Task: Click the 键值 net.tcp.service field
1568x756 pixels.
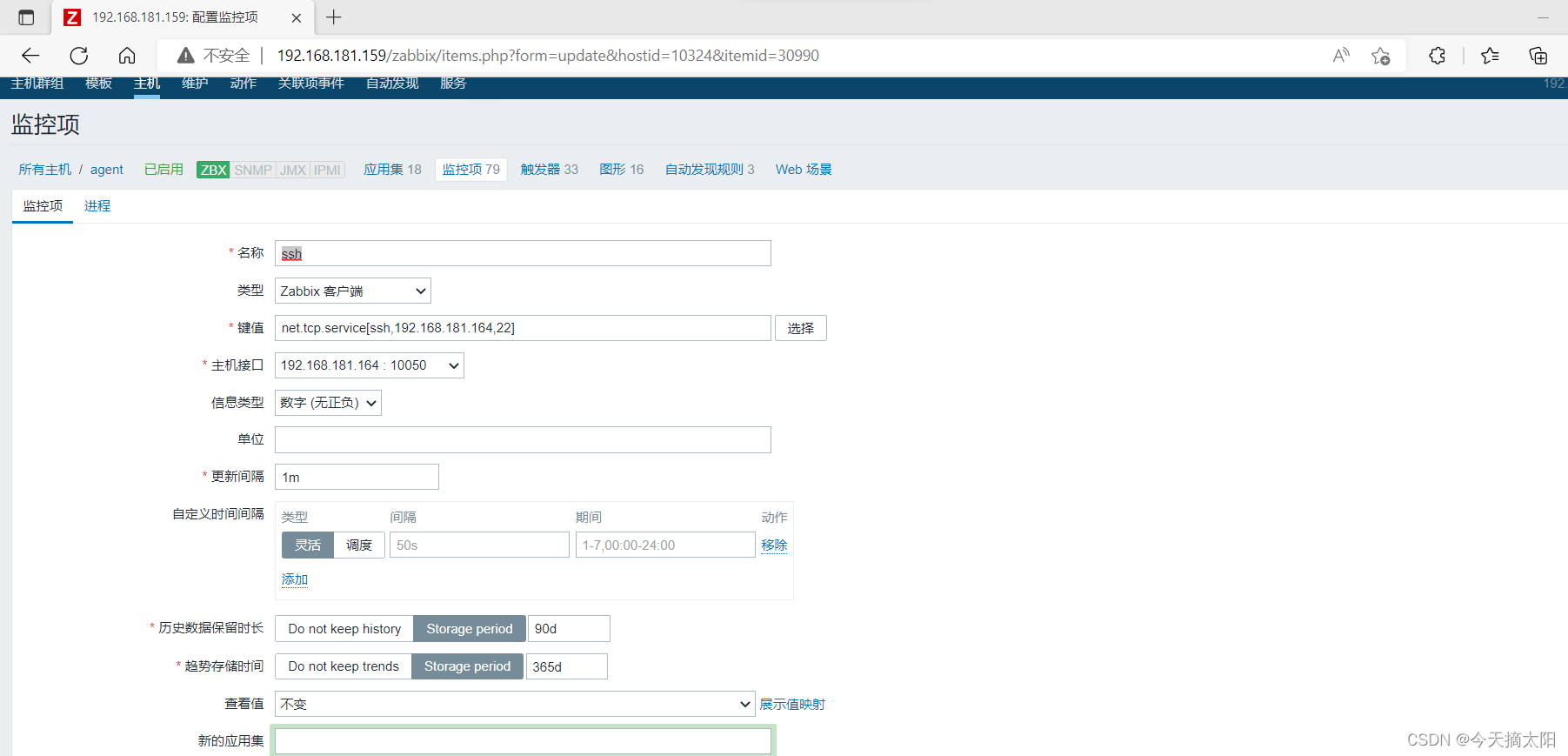Action: [x=523, y=328]
